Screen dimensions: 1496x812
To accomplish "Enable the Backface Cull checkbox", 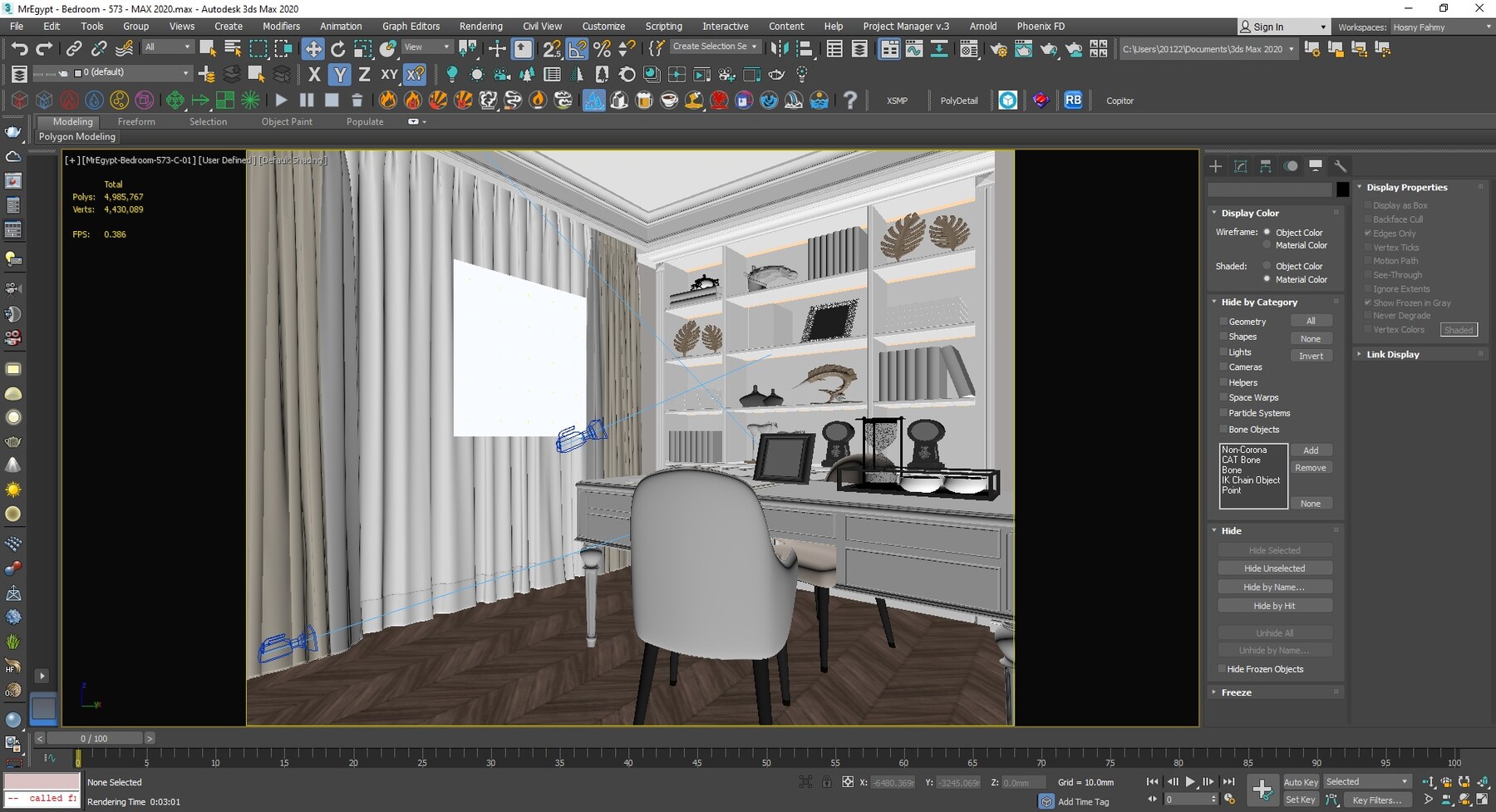I will (1368, 219).
